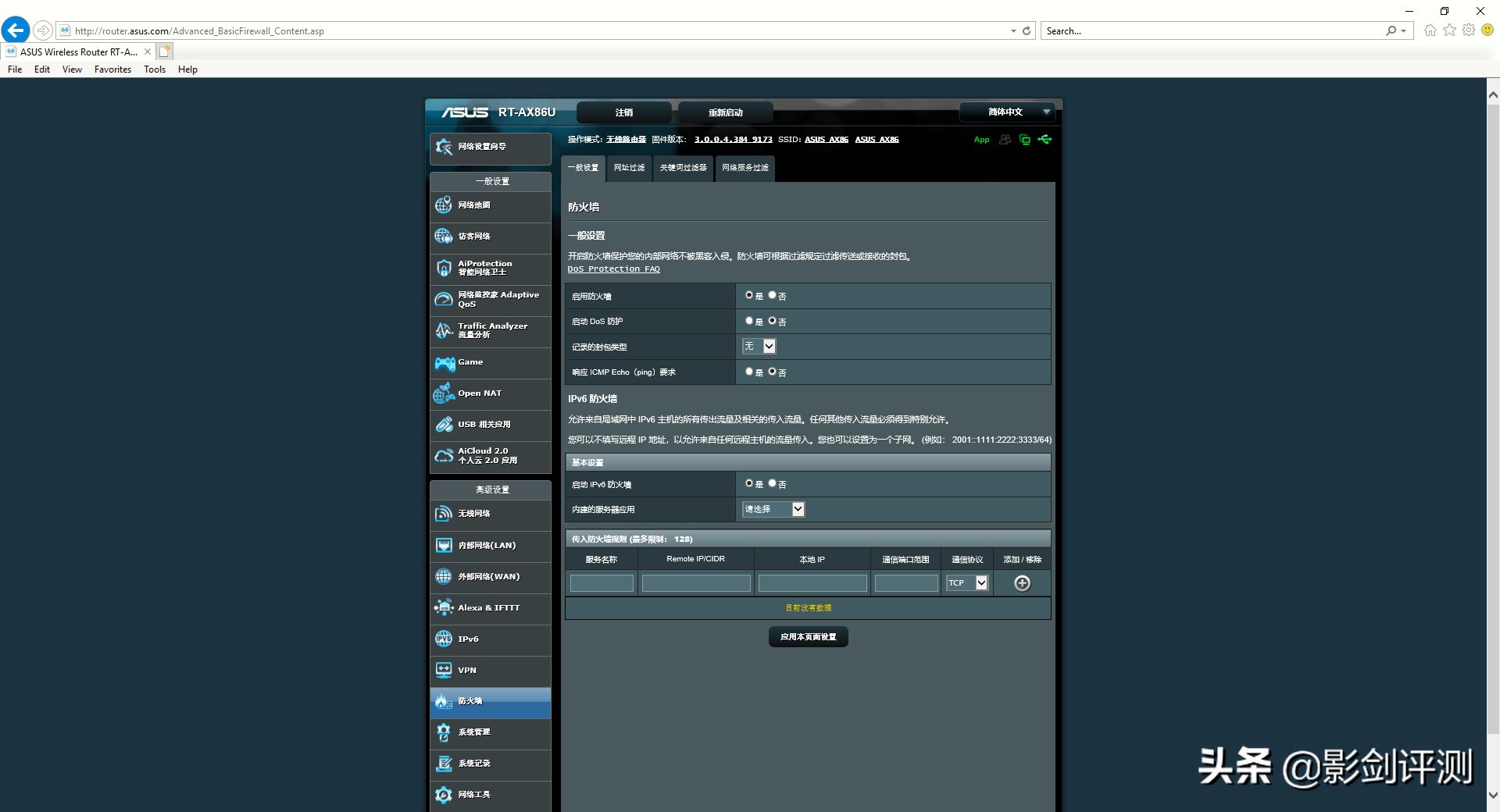Open the Network Map (网络地图) sidebar icon
This screenshot has height=812, width=1500.
(444, 205)
